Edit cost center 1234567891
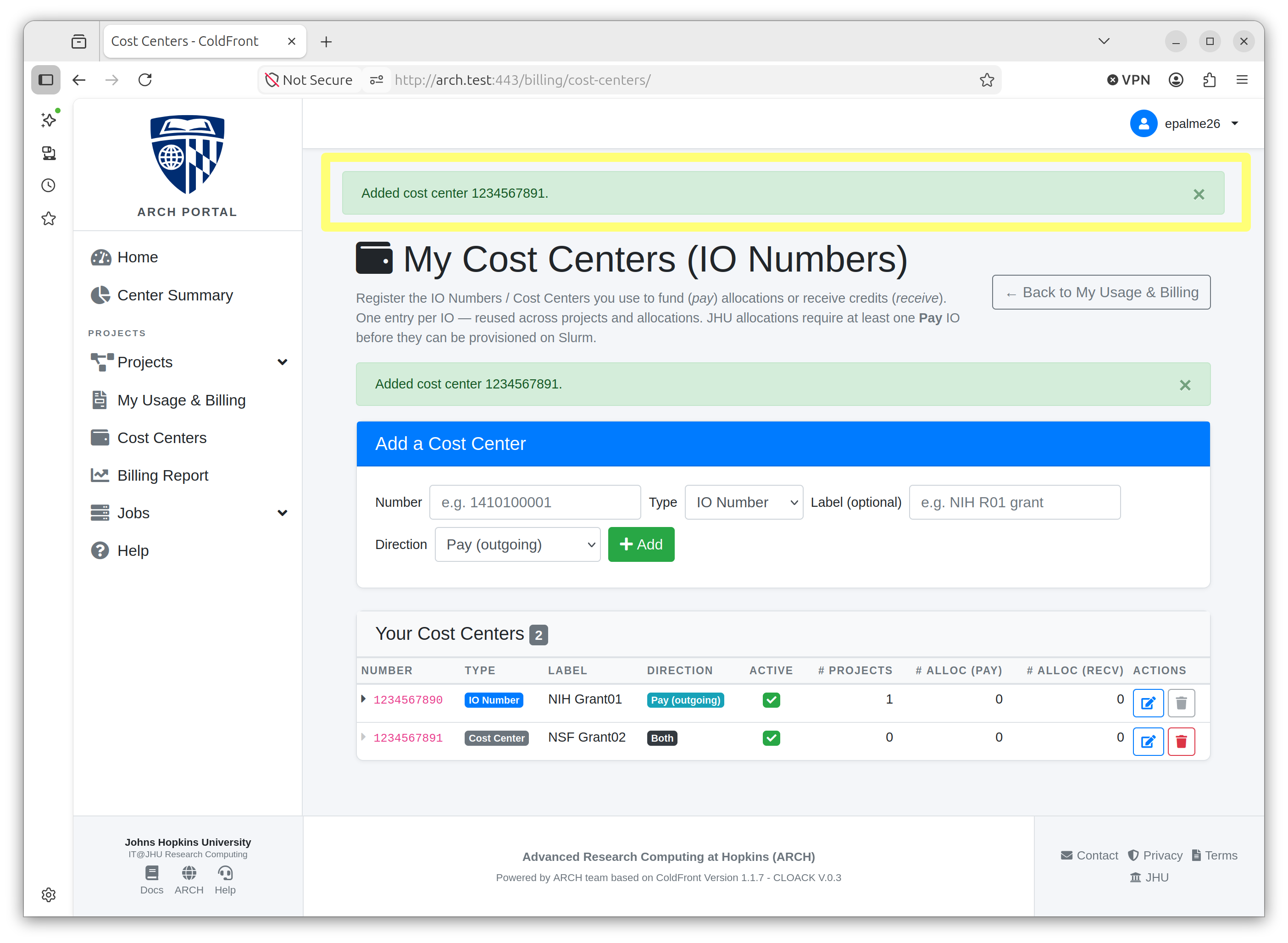1288x943 pixels. tap(1148, 741)
